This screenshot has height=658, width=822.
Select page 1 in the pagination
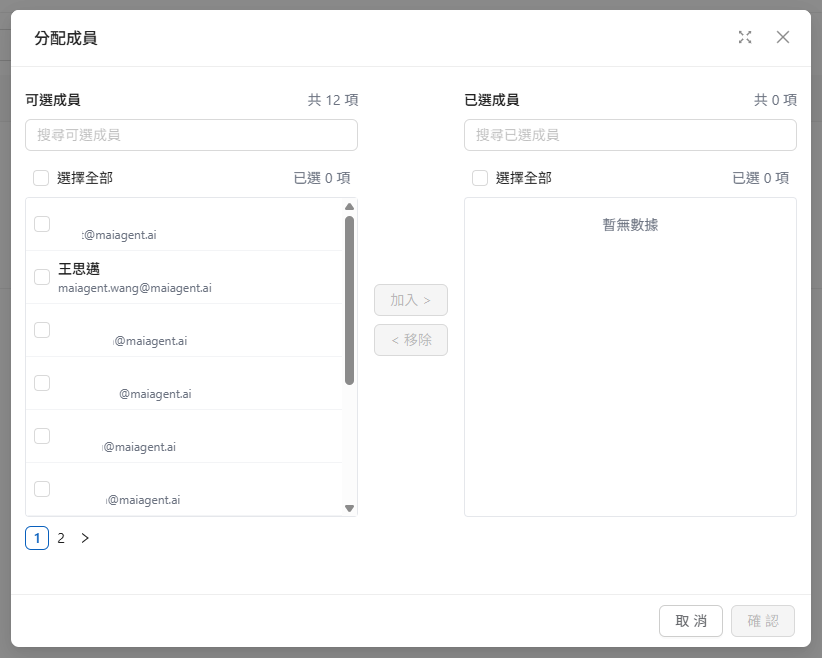click(x=37, y=538)
